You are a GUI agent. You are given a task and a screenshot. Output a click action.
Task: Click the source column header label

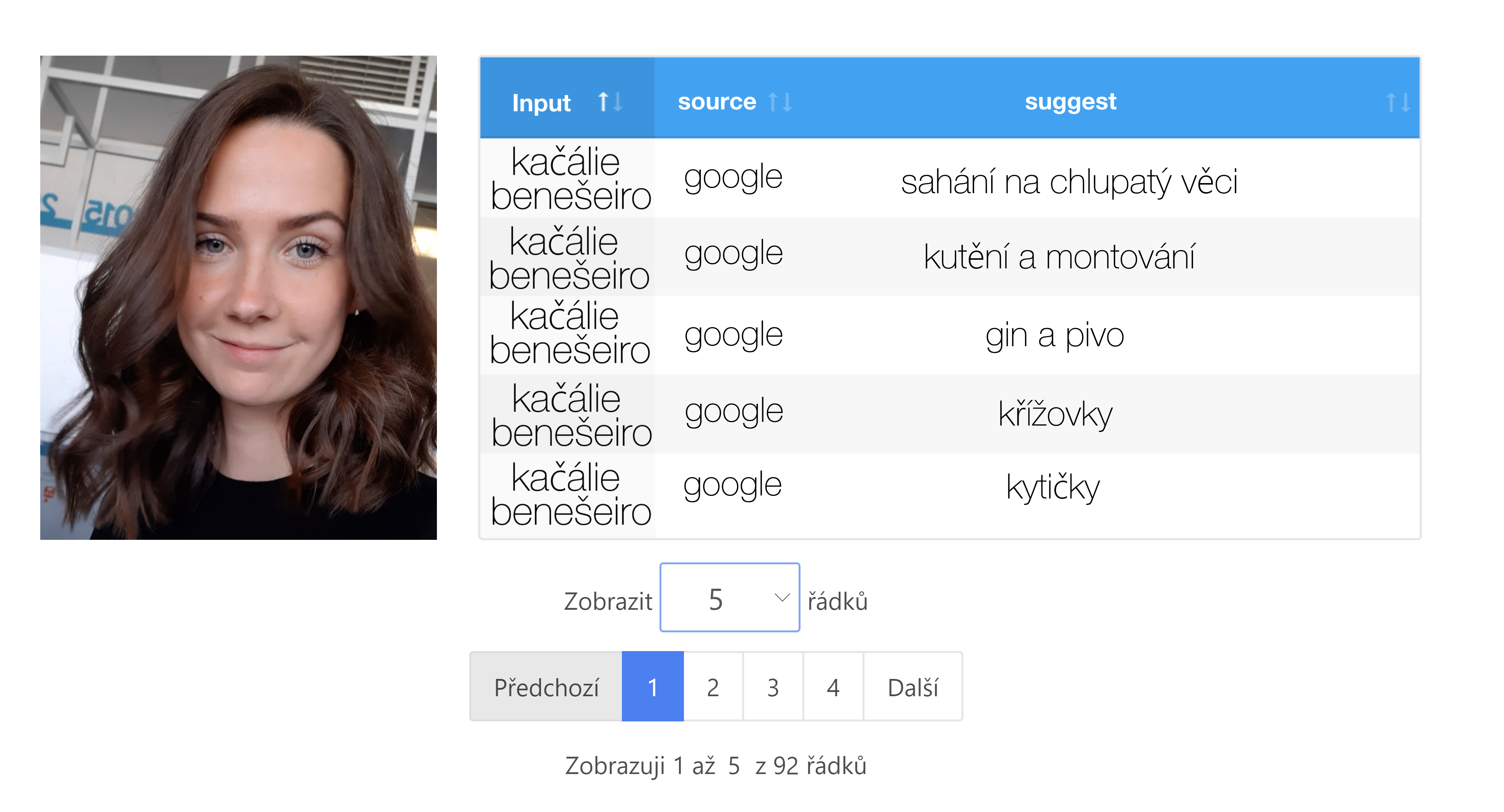[x=717, y=101]
